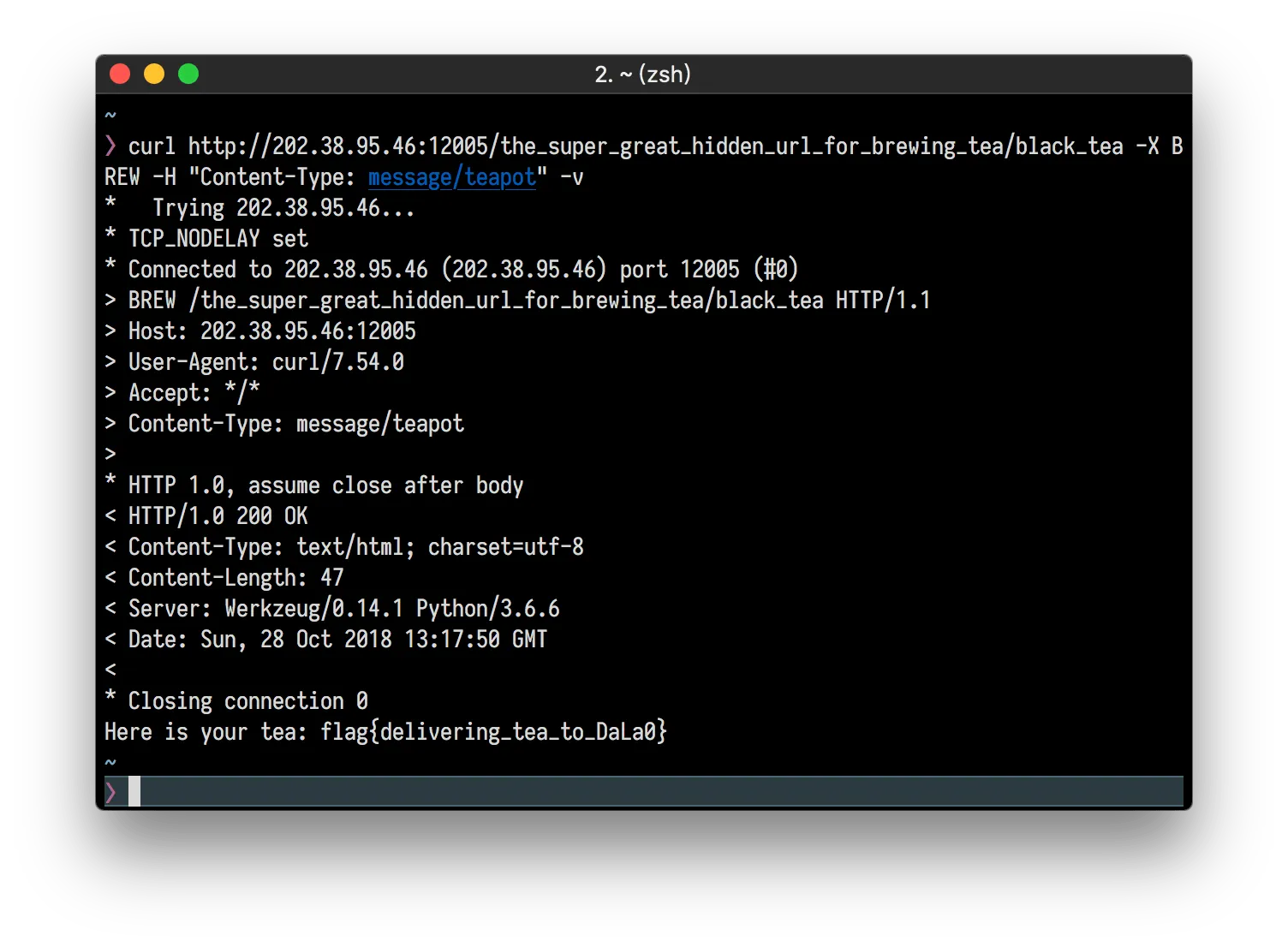
Task: Close the terminal with the red button
Action: click(120, 74)
